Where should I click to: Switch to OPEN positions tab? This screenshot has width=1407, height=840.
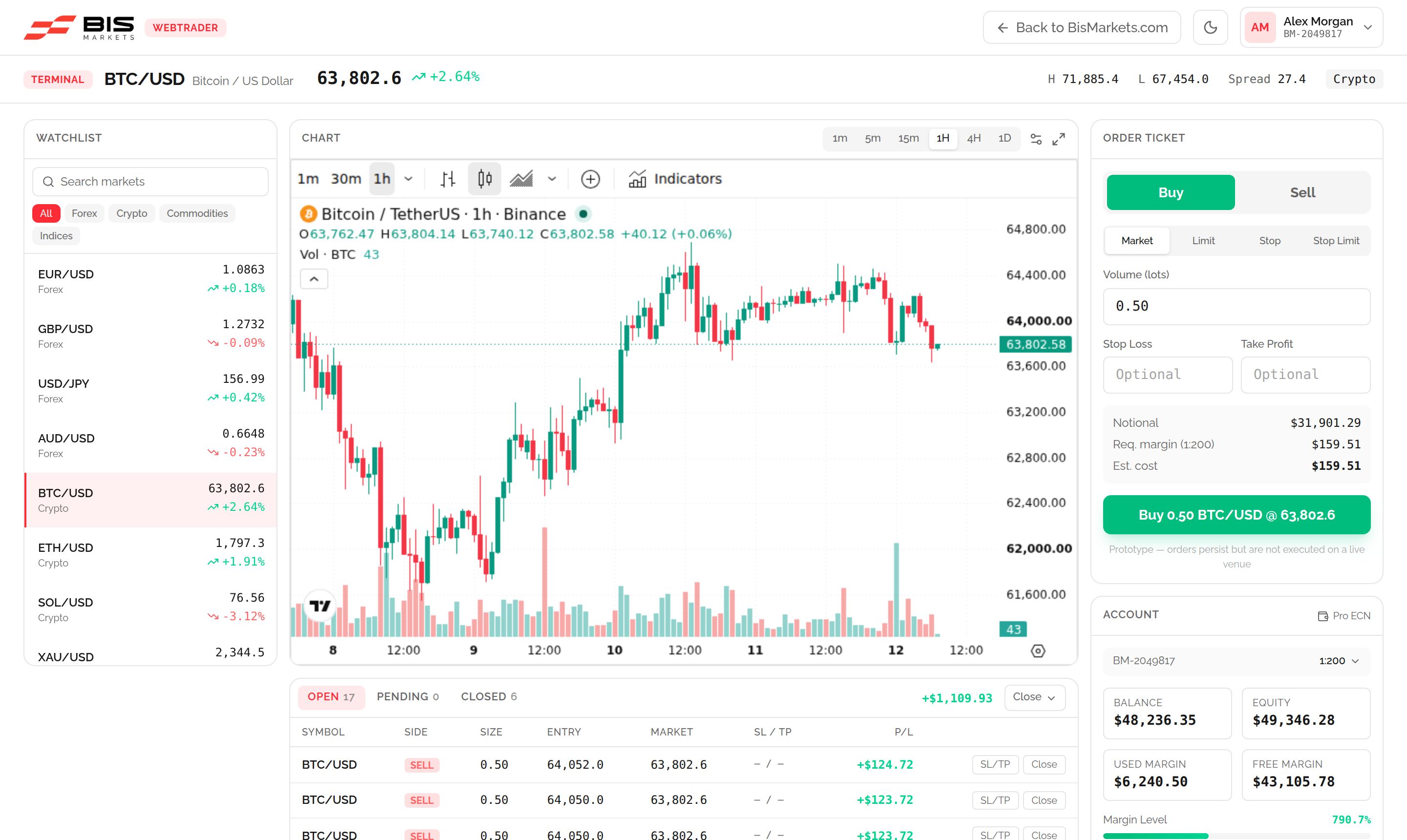[331, 697]
